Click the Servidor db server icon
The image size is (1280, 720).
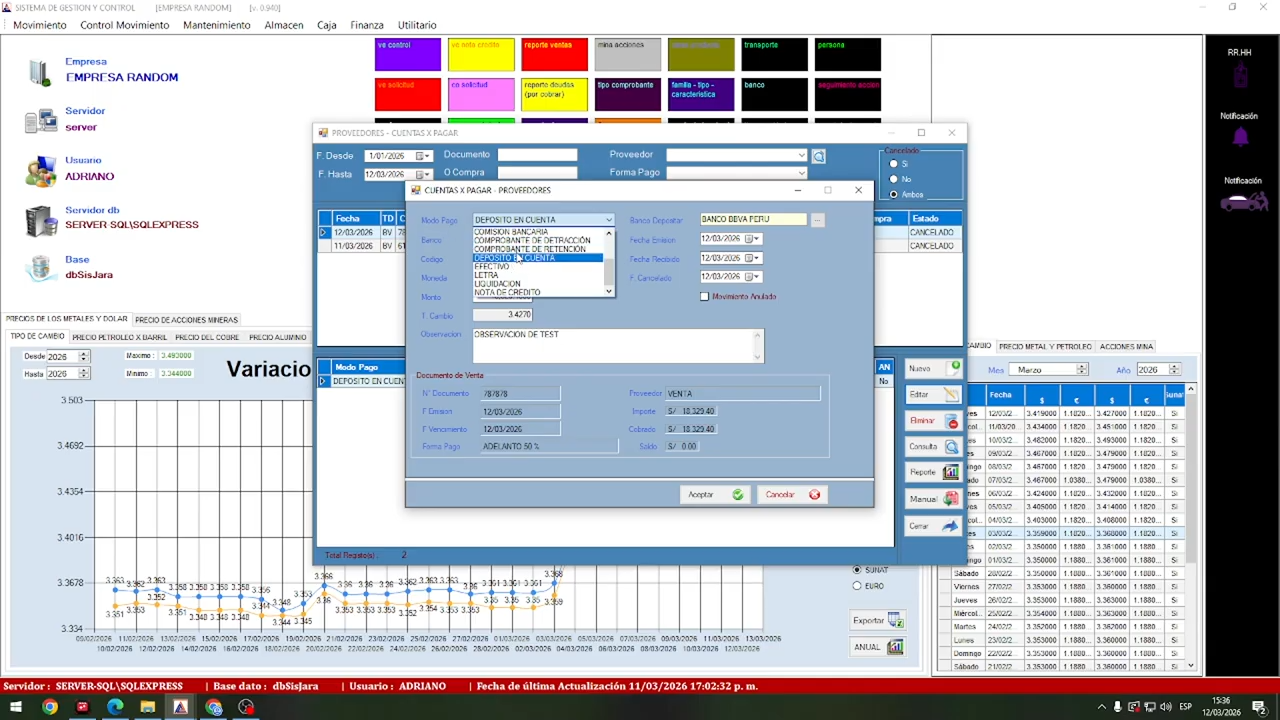[41, 220]
